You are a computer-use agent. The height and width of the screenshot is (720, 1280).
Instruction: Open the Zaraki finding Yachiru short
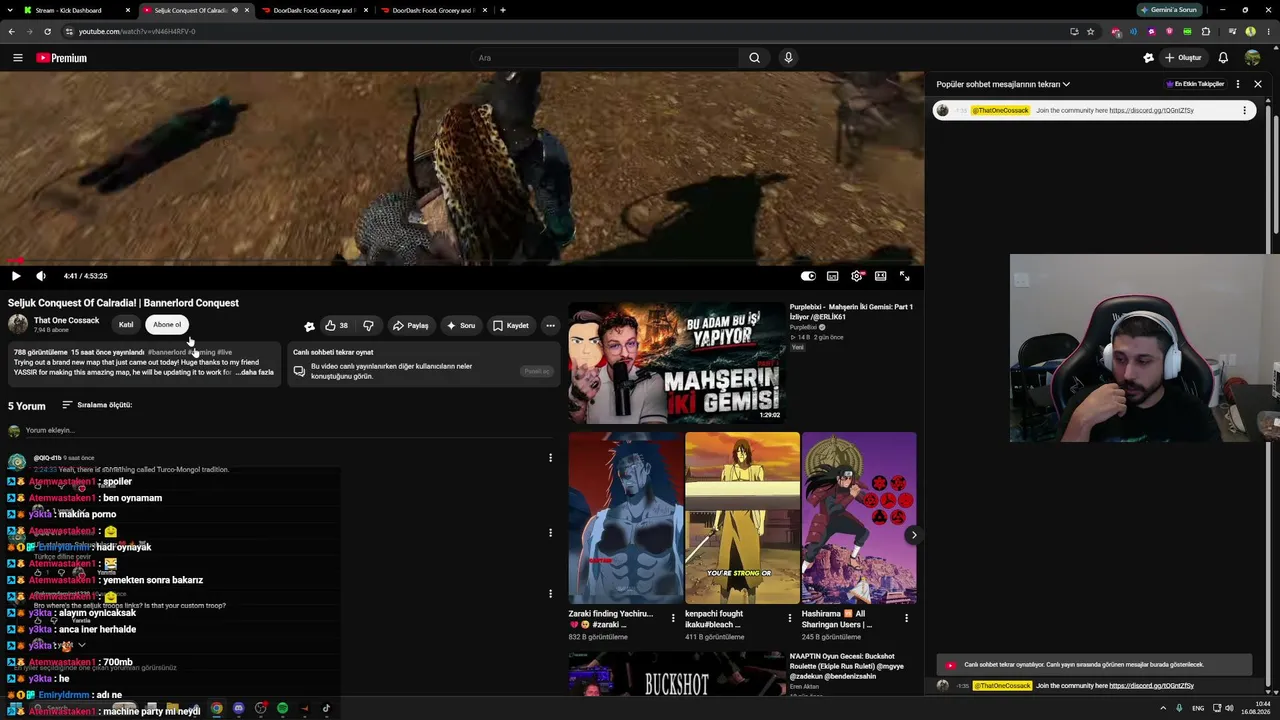[626, 518]
